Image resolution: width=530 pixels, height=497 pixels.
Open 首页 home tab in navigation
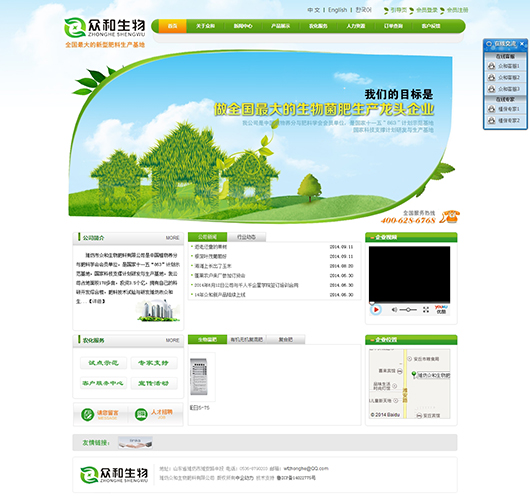172,26
